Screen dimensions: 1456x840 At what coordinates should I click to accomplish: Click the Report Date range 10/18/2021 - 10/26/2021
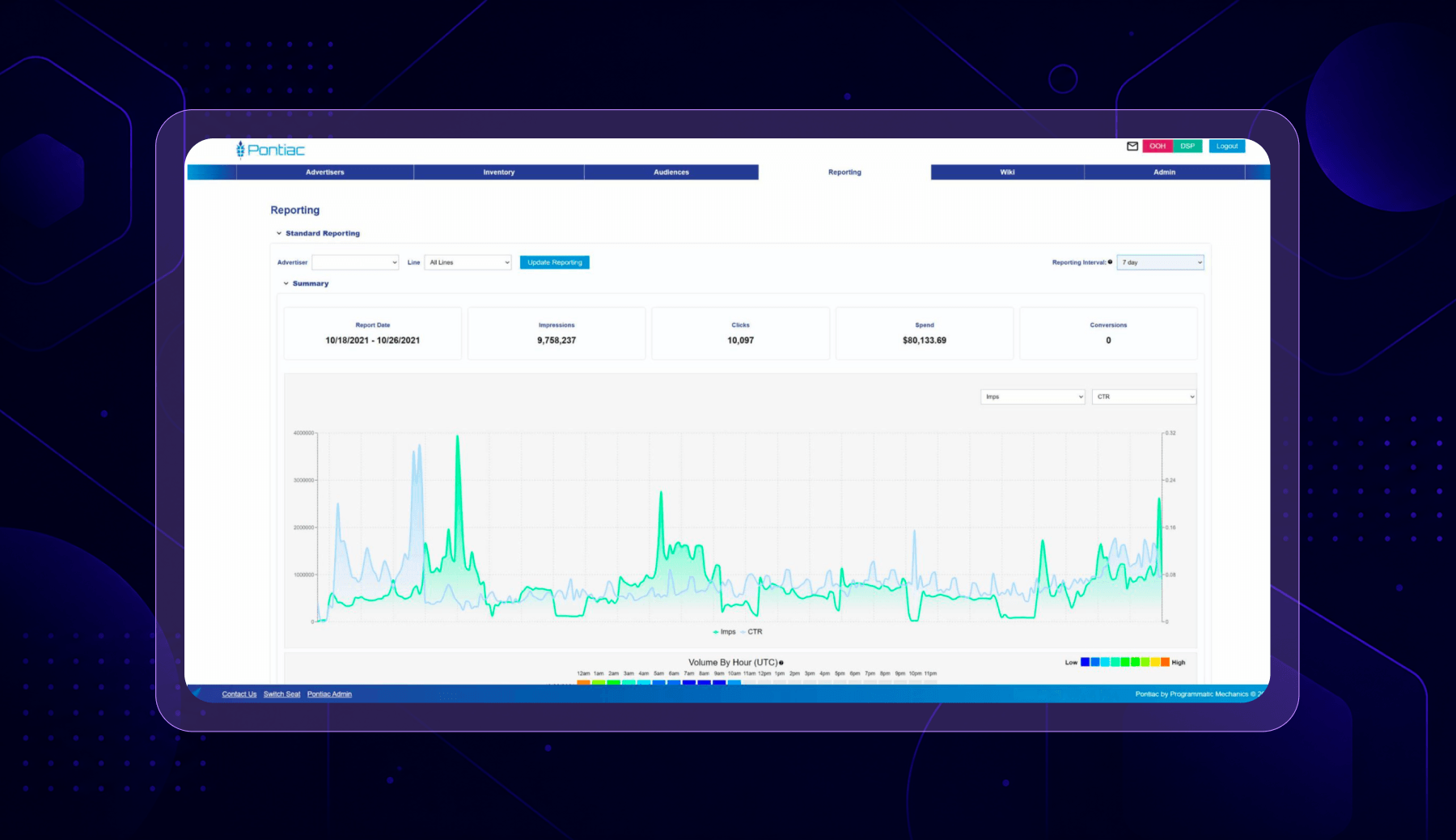[x=373, y=341]
